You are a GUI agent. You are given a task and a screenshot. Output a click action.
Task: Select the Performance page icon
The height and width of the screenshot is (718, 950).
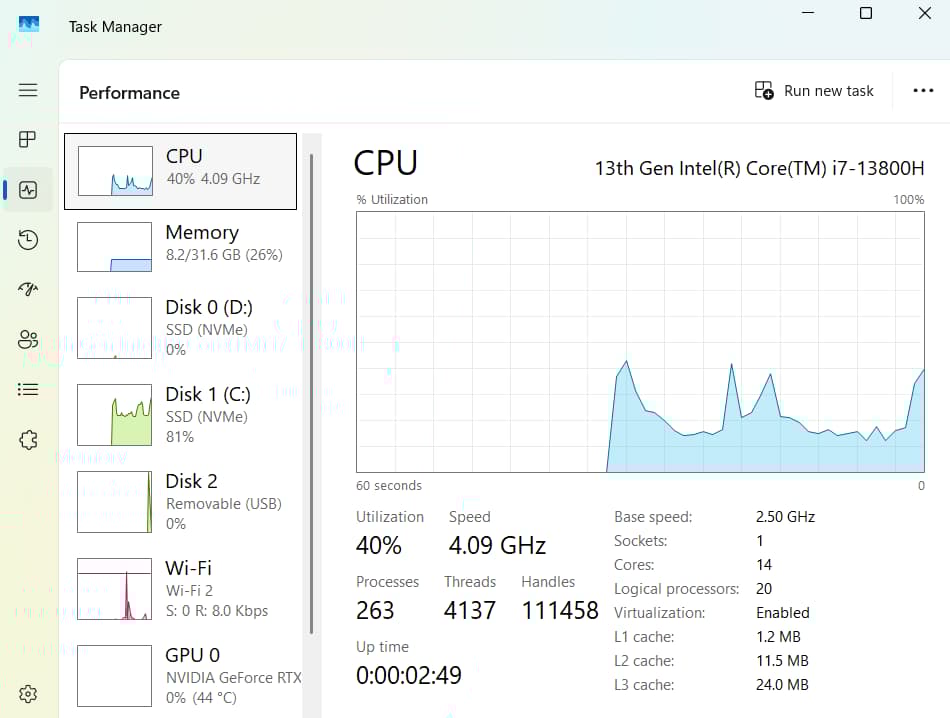[28, 190]
